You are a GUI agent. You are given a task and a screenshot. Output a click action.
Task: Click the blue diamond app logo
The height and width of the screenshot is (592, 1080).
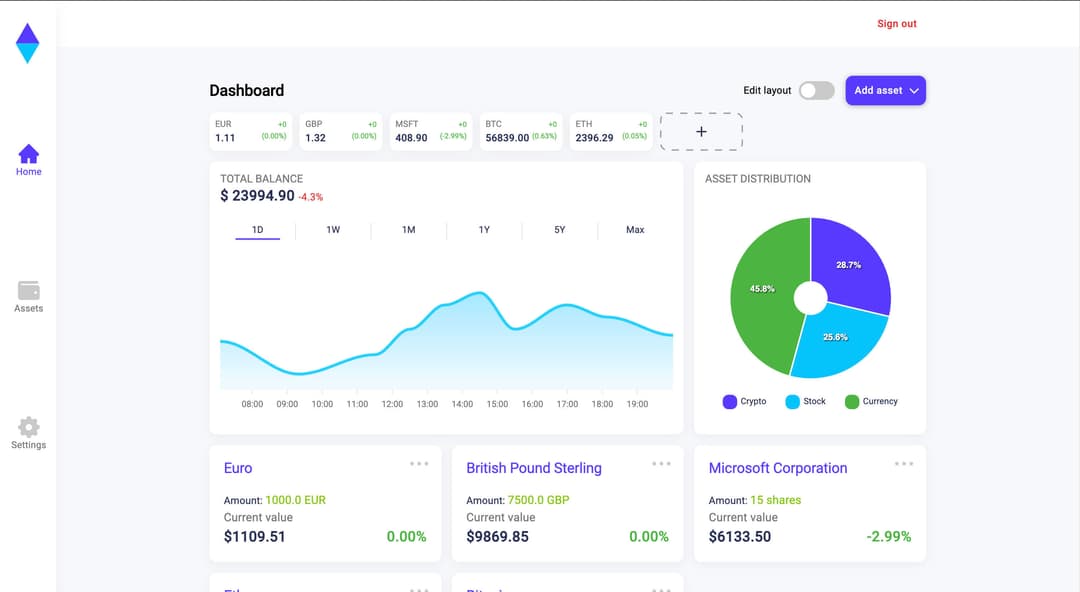tap(28, 43)
